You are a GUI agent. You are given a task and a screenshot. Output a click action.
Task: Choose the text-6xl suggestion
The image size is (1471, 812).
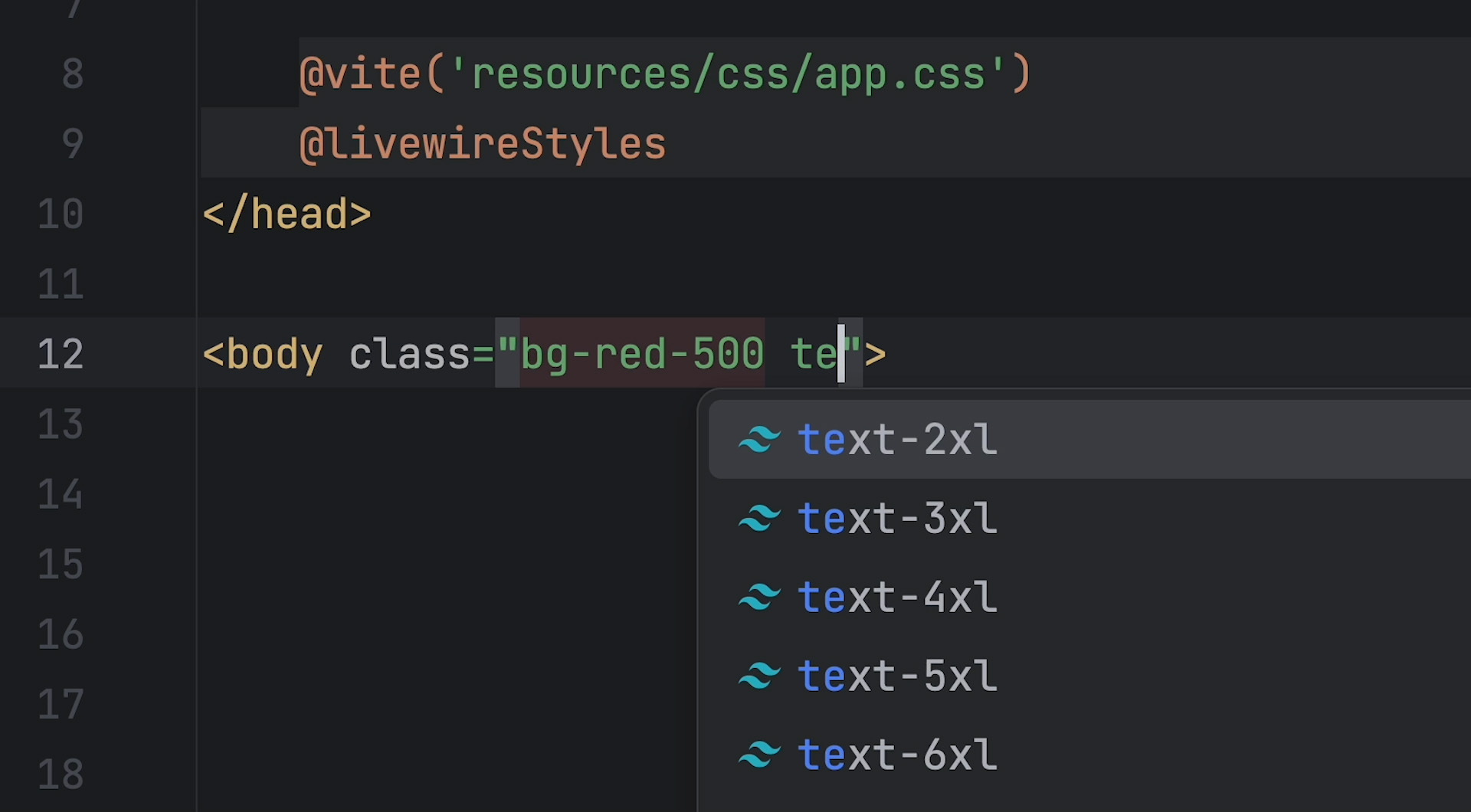(1089, 755)
